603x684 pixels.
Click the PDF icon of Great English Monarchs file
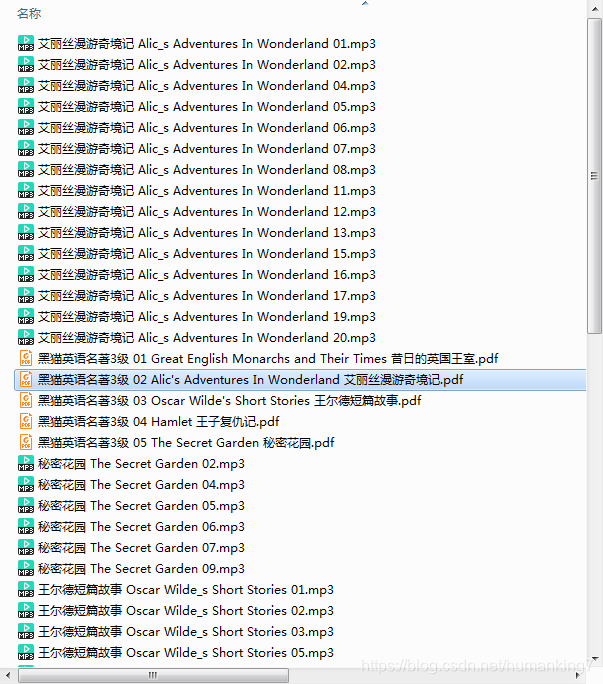point(26,359)
